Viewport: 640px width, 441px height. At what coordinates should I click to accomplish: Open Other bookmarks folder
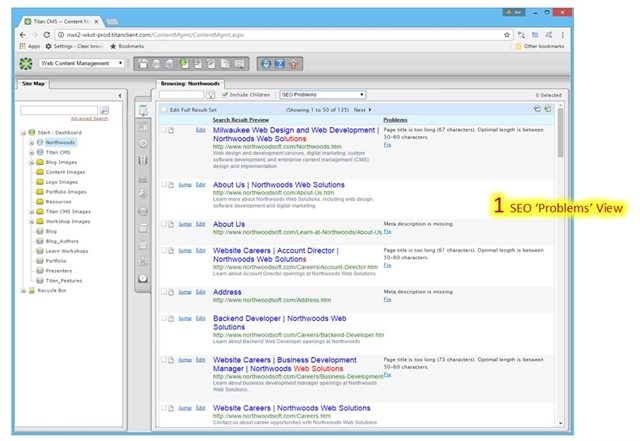point(540,46)
